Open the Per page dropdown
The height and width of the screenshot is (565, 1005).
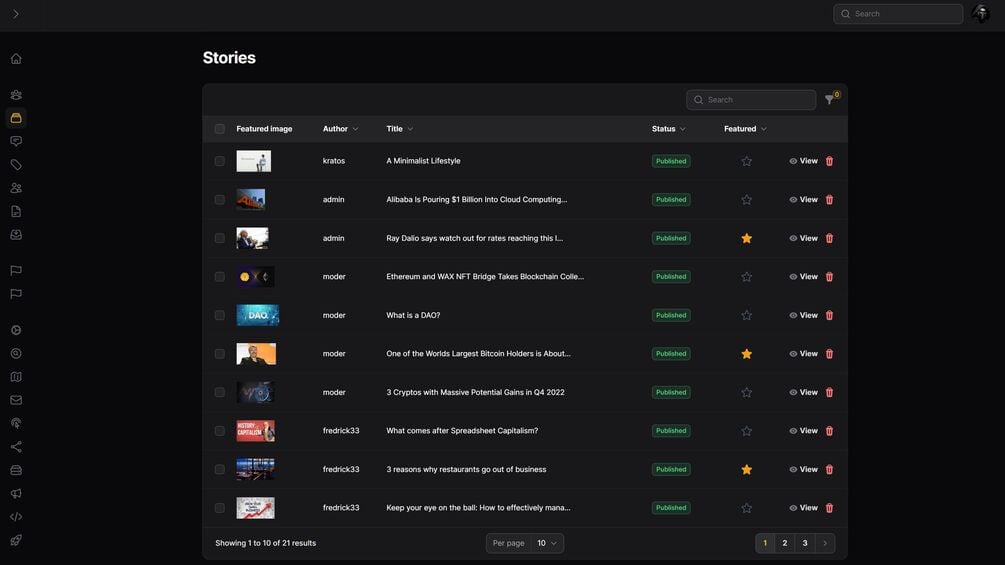pos(547,544)
